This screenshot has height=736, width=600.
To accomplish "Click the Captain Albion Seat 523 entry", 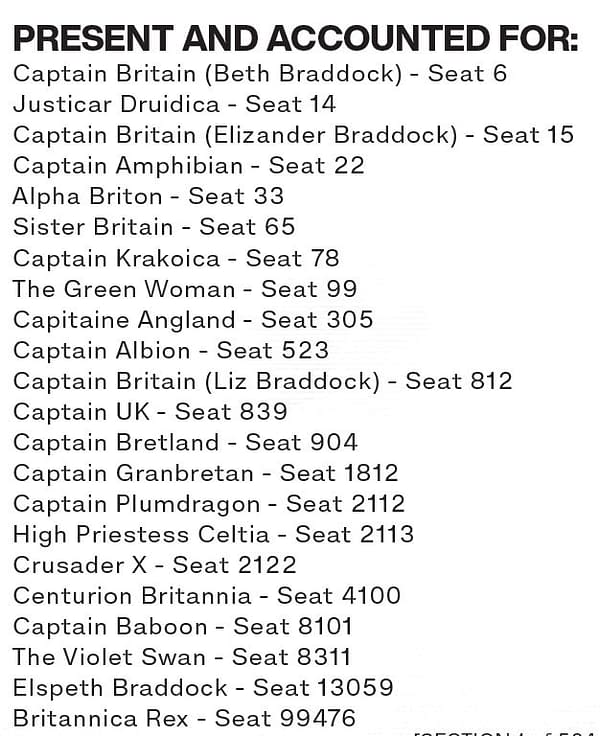I will [171, 350].
